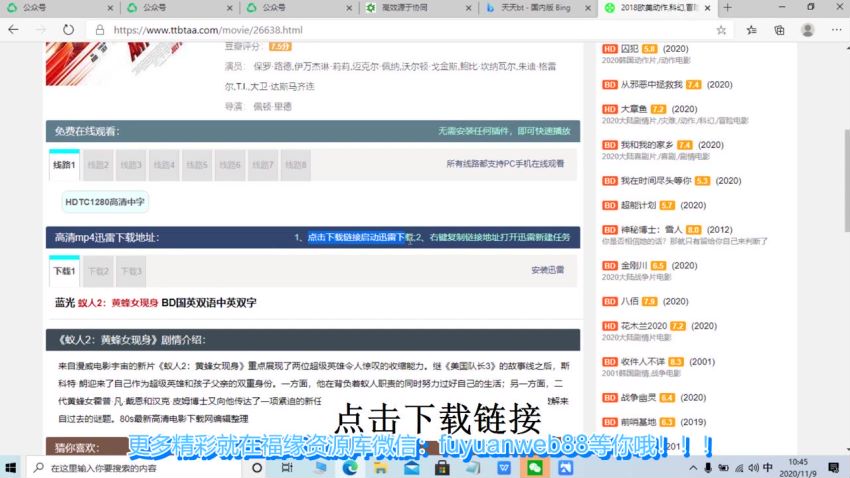
Task: Switch to the third 公众号 tab
Action: (x=298, y=8)
